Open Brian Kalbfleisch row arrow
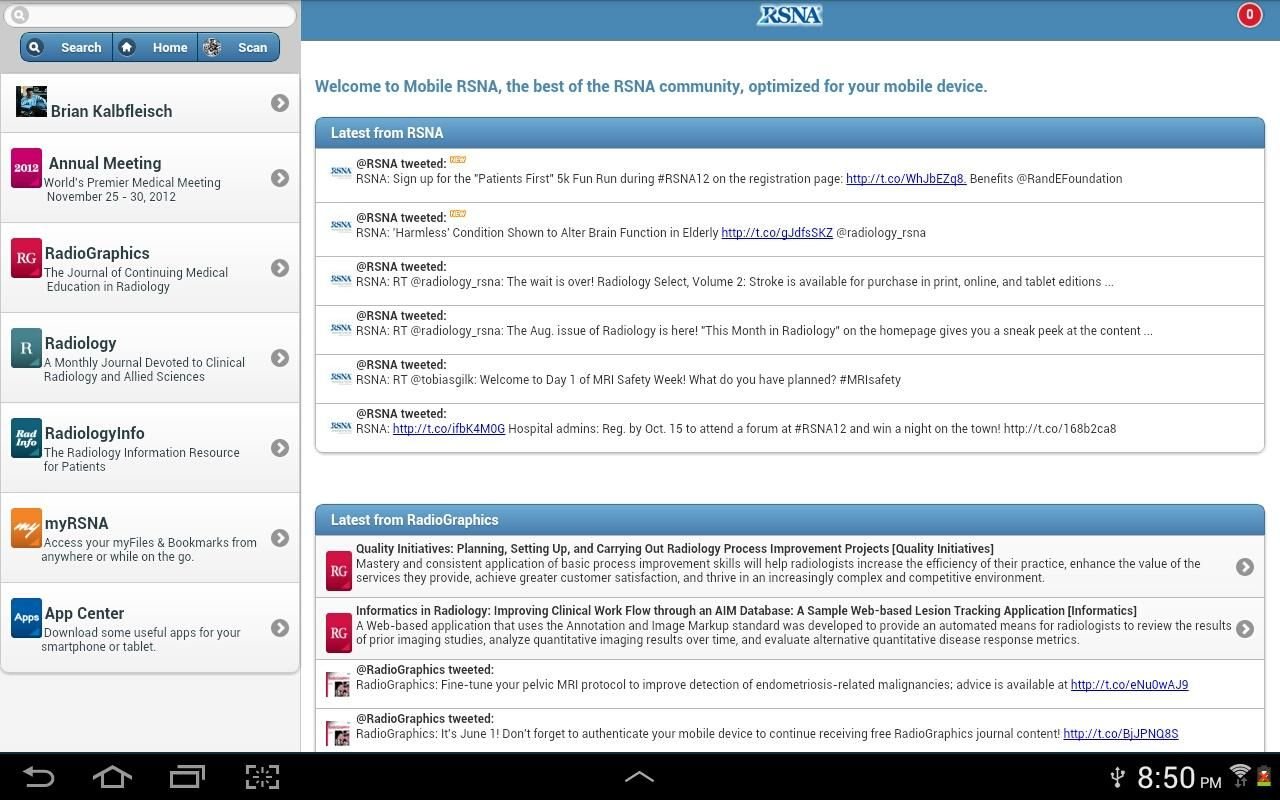Viewport: 1280px width, 800px height. click(280, 103)
